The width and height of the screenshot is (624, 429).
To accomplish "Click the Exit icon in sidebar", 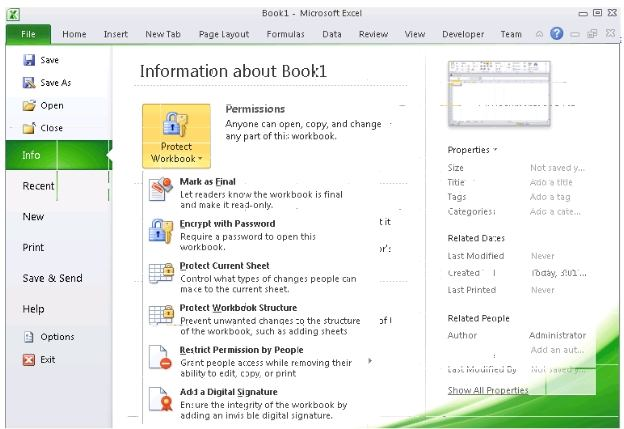I will tap(29, 359).
